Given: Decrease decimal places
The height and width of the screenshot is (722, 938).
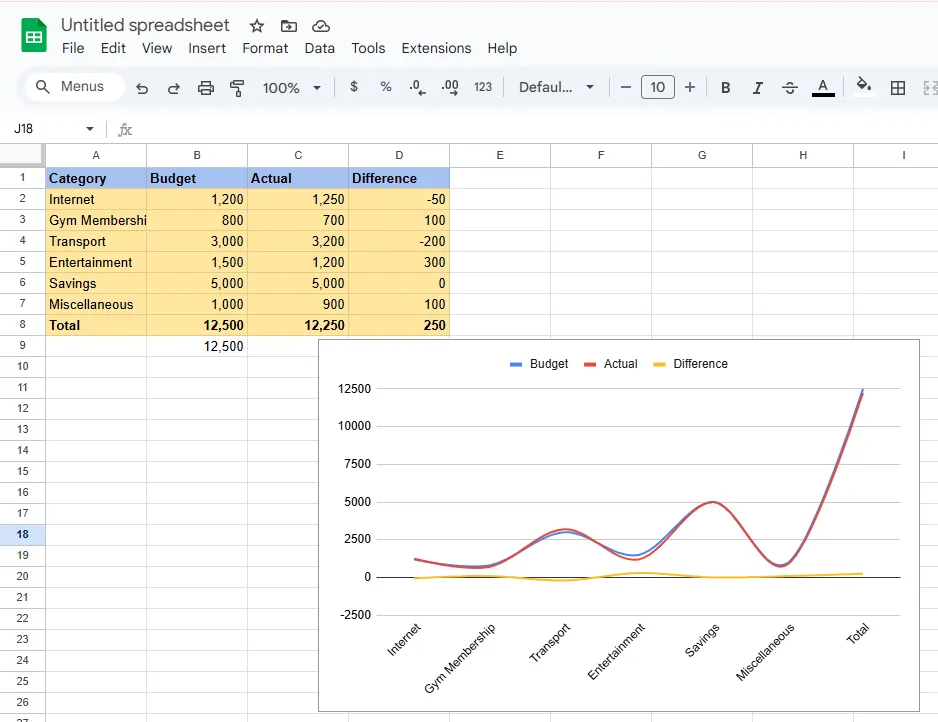Looking at the screenshot, I should click(x=417, y=87).
